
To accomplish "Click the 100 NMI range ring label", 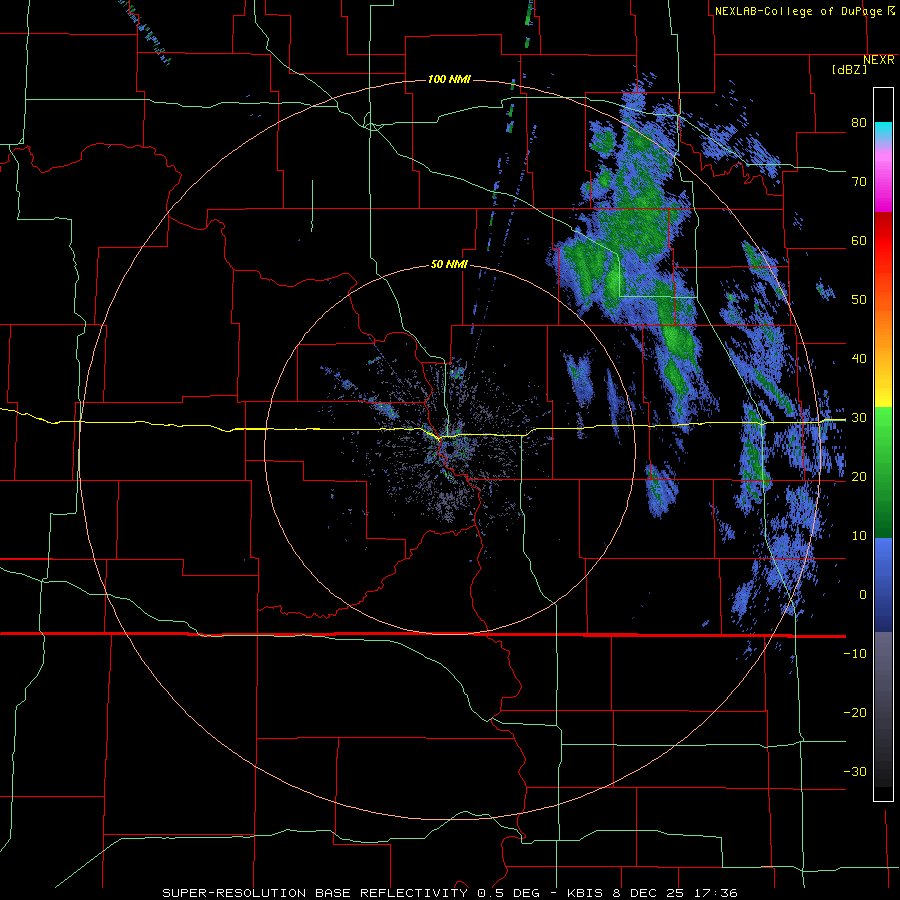I will 449,79.
